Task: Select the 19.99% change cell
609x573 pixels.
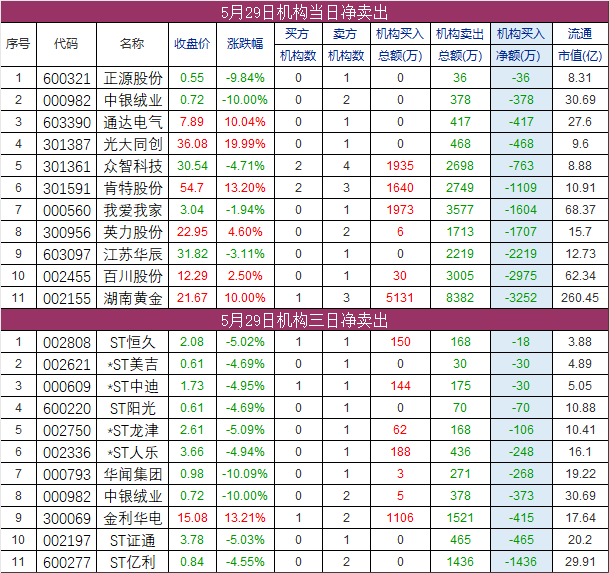Action: pos(245,143)
